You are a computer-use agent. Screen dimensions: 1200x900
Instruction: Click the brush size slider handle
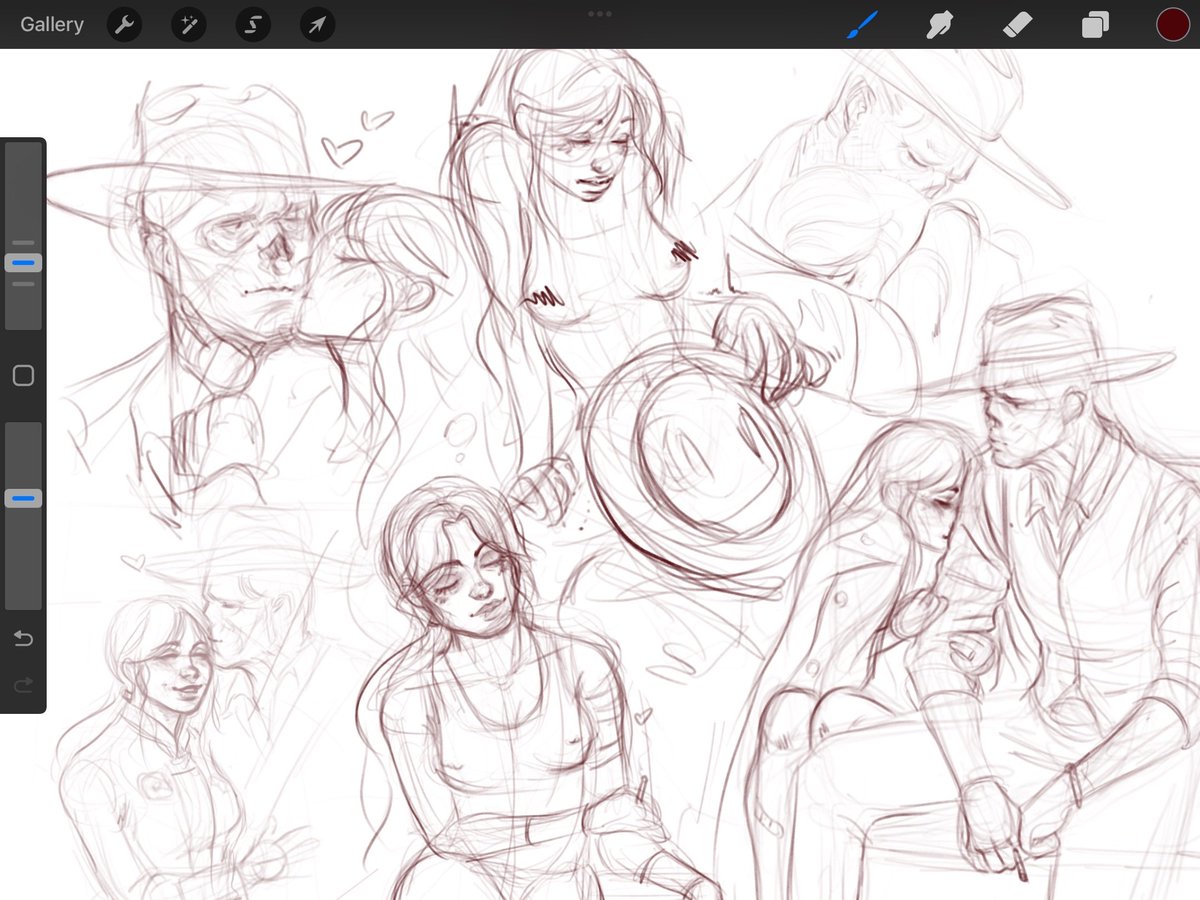23,263
